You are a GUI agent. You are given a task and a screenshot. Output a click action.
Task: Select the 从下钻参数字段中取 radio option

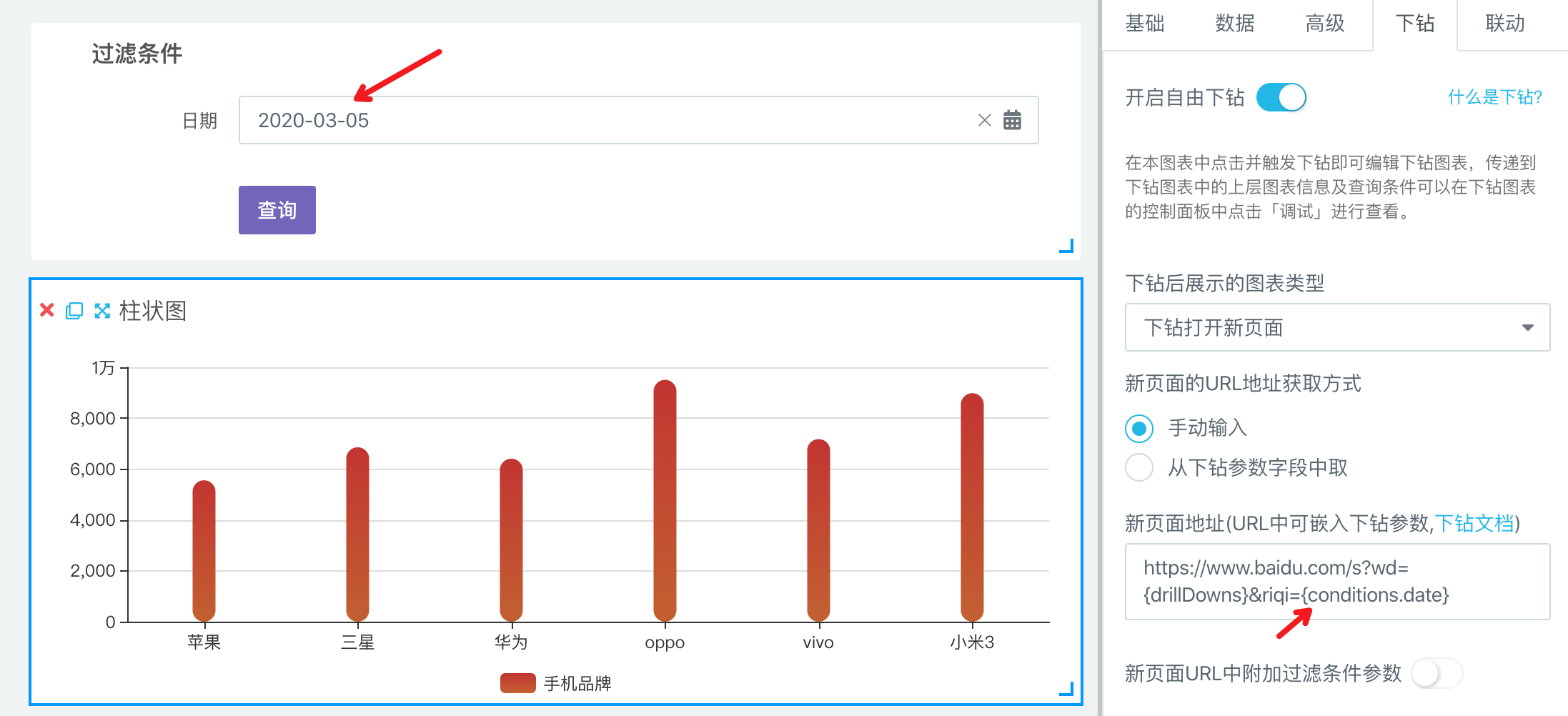(x=1139, y=468)
